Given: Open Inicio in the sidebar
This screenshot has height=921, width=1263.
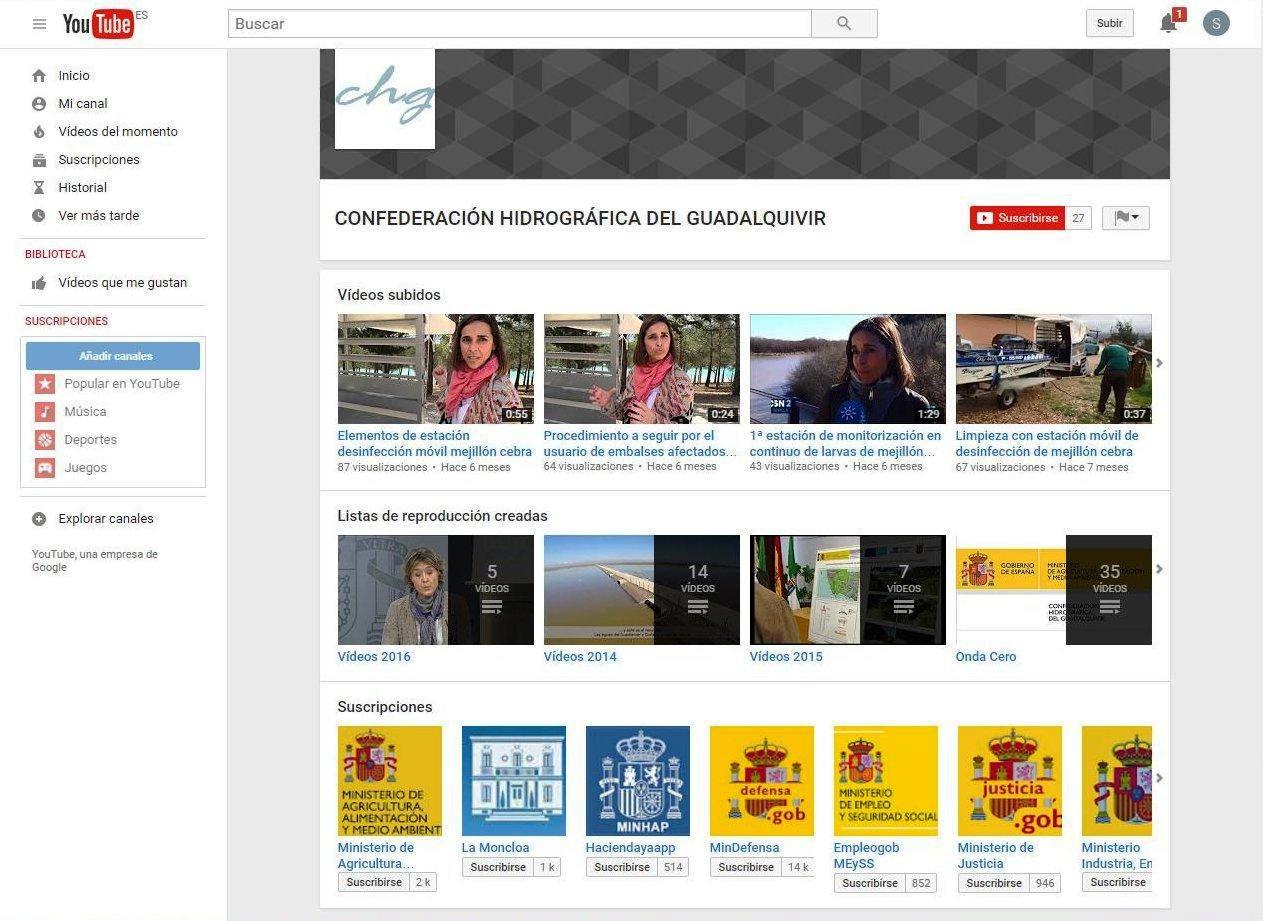Looking at the screenshot, I should tap(74, 76).
